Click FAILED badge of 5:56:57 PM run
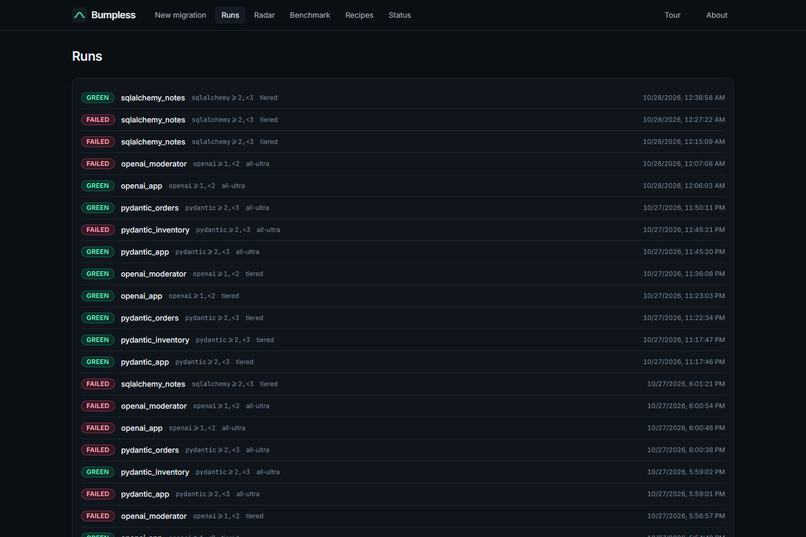Image resolution: width=806 pixels, height=537 pixels. (x=98, y=516)
